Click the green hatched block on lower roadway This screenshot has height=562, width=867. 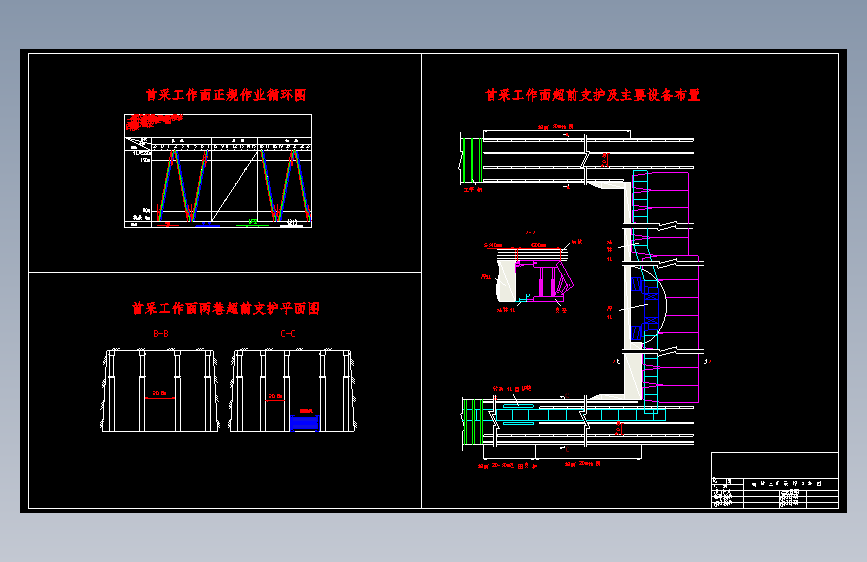point(473,422)
